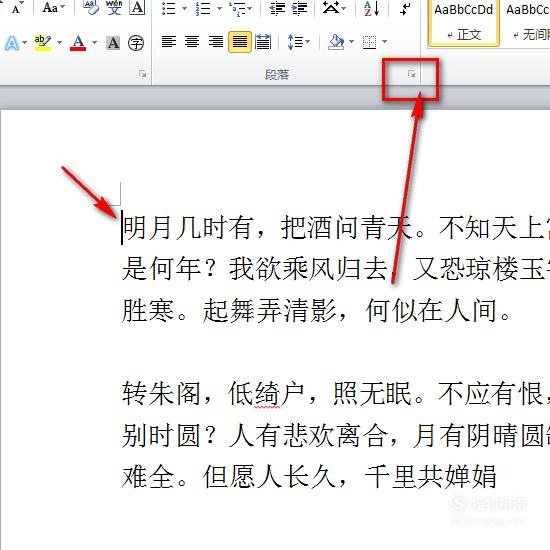Apply bullet list formatting

coord(168,8)
